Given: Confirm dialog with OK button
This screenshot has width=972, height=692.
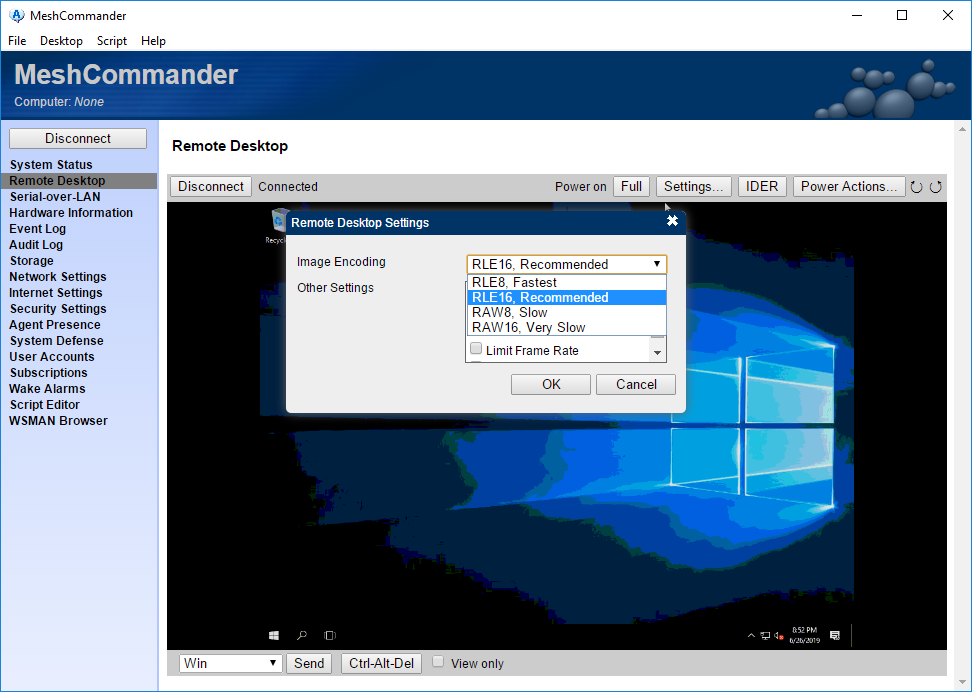Looking at the screenshot, I should [x=550, y=384].
